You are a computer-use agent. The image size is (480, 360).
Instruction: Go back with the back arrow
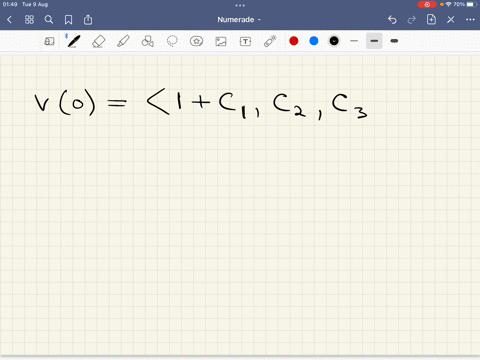9,20
